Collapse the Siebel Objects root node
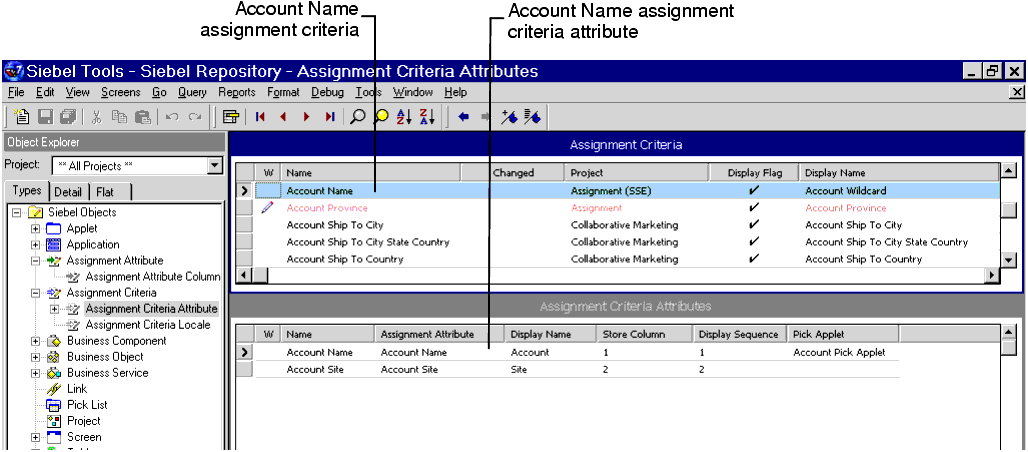 pyautogui.click(x=16, y=213)
